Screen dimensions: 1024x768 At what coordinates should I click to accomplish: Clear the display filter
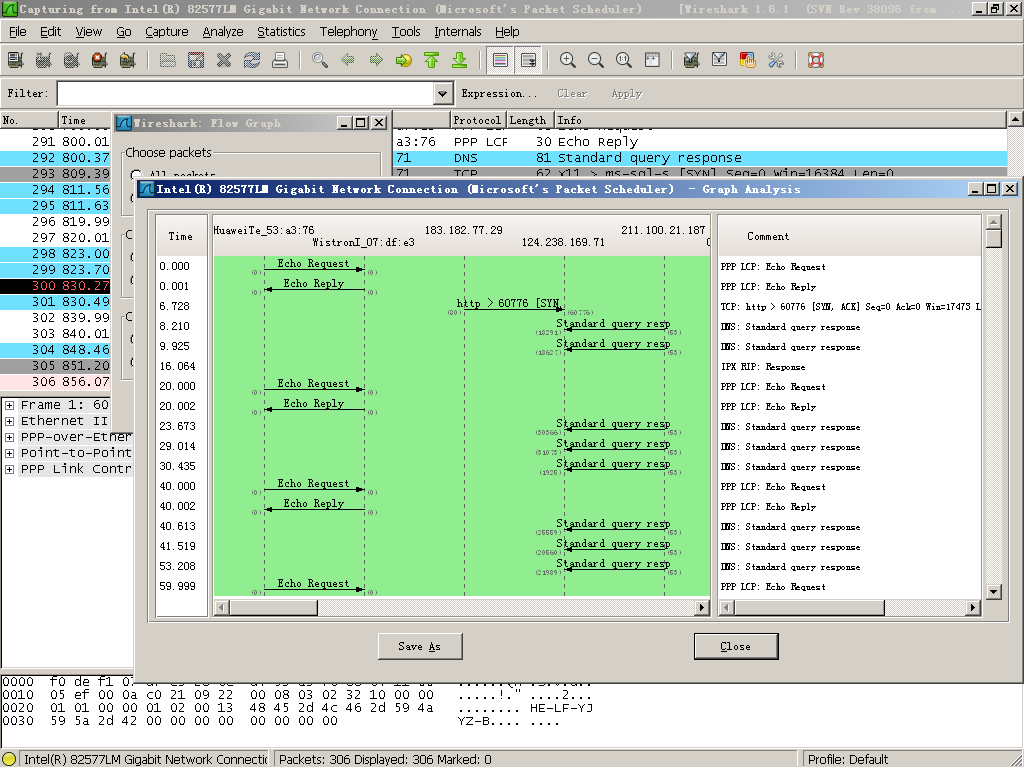pyautogui.click(x=572, y=93)
